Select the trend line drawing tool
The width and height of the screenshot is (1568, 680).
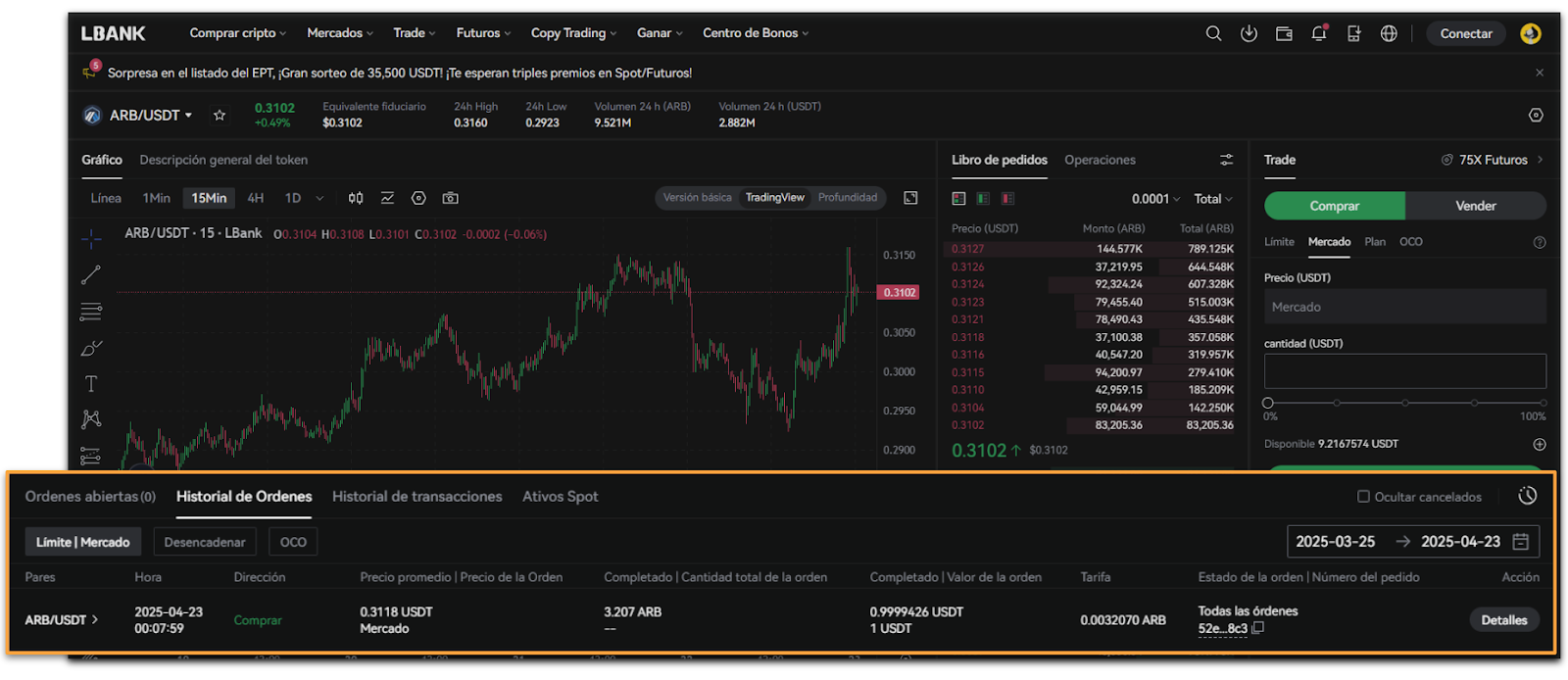91,275
